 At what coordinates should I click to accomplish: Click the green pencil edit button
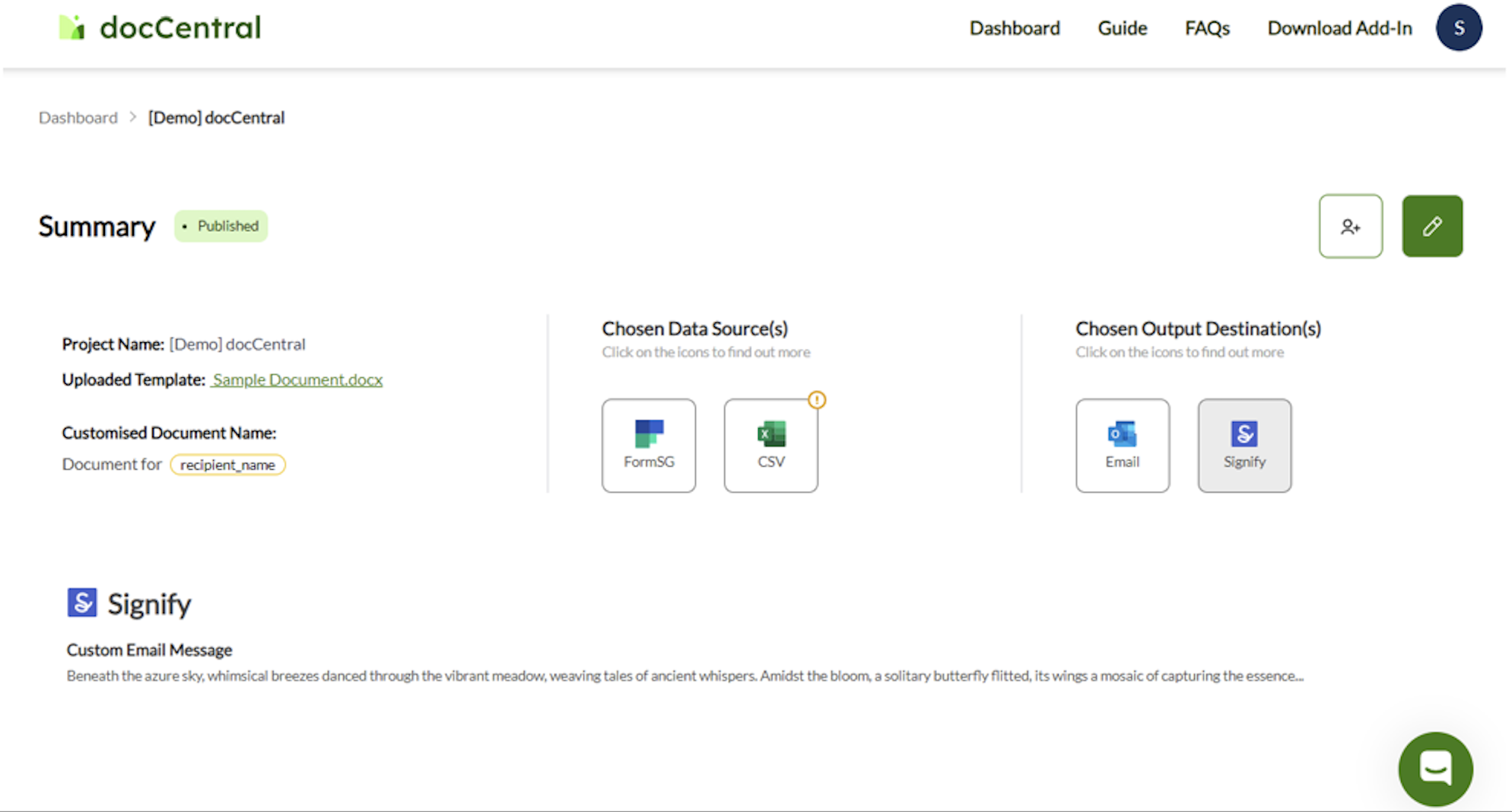click(x=1431, y=227)
